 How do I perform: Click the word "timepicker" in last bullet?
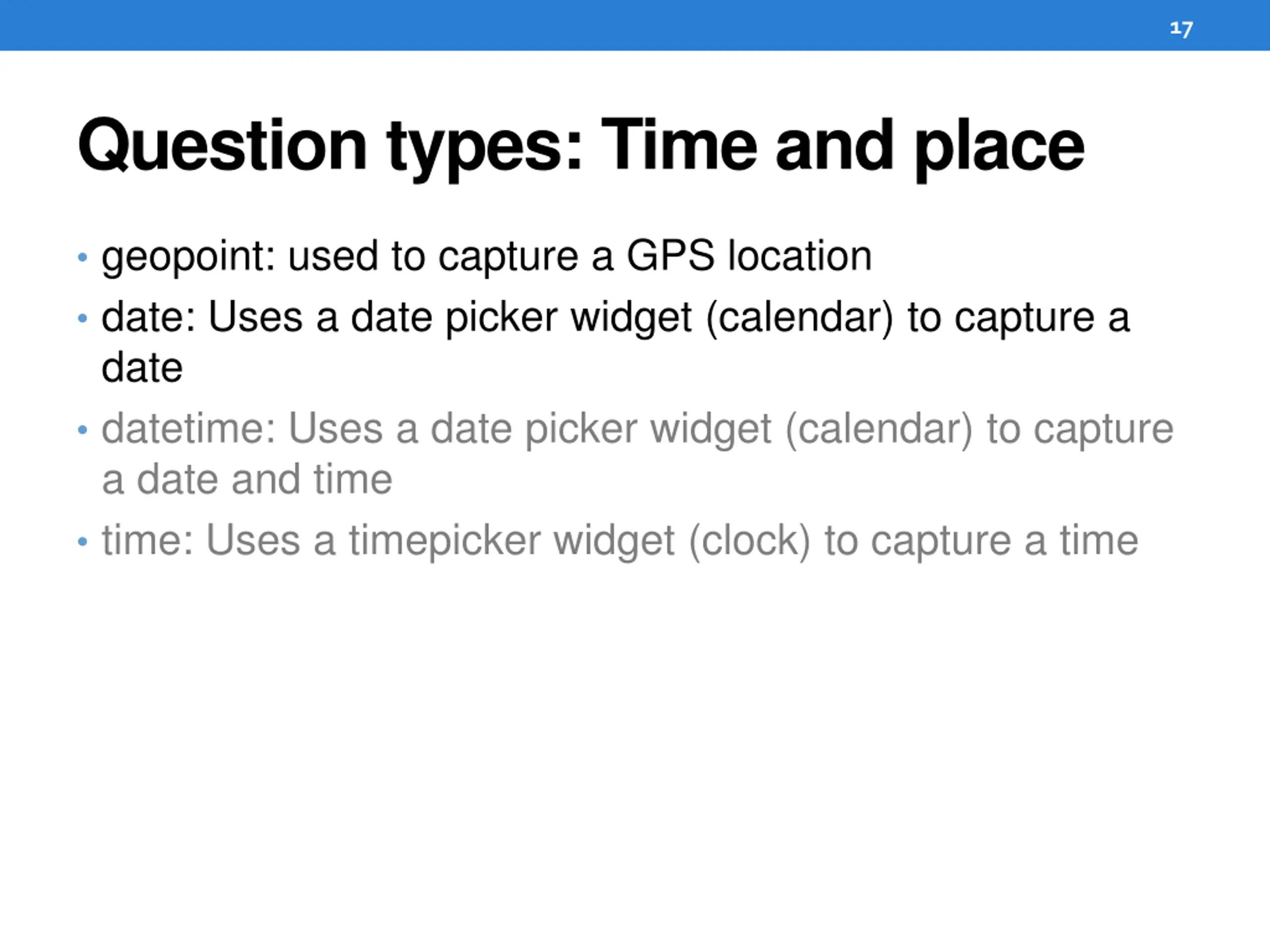tap(444, 540)
